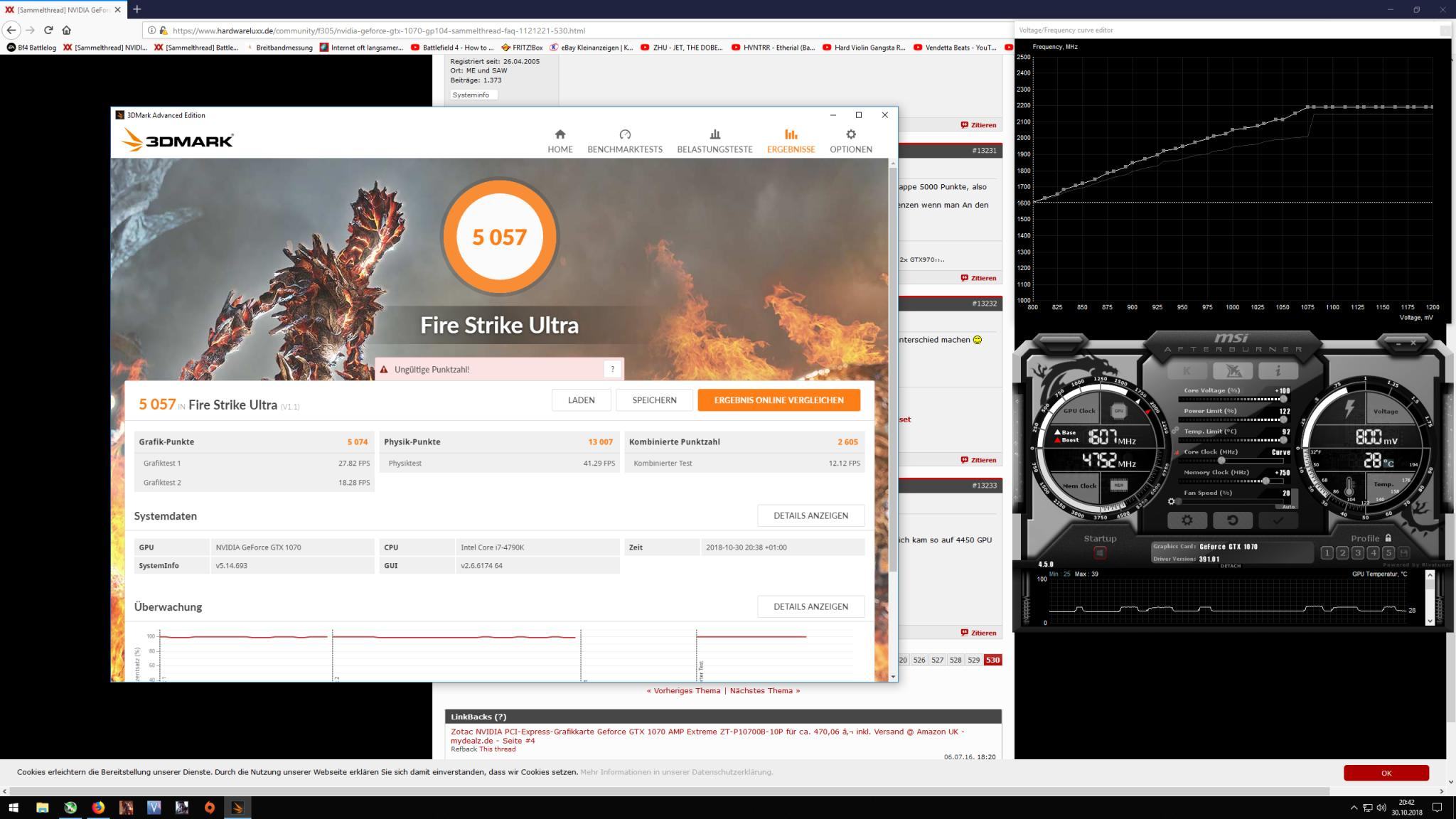Click the Core Clock slider handle
The width and height of the screenshot is (1456, 819).
[1221, 461]
